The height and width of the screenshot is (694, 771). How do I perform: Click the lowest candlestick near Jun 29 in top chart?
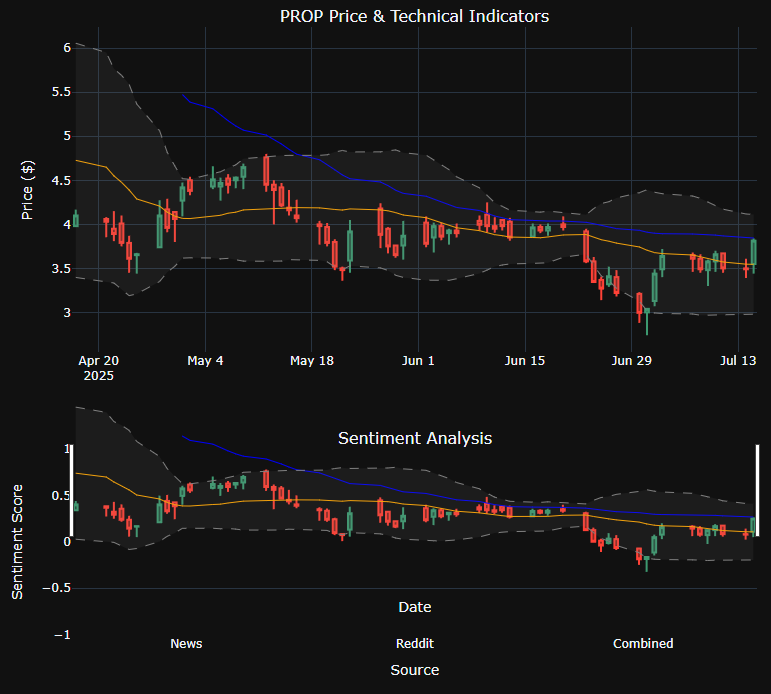pyautogui.click(x=647, y=321)
